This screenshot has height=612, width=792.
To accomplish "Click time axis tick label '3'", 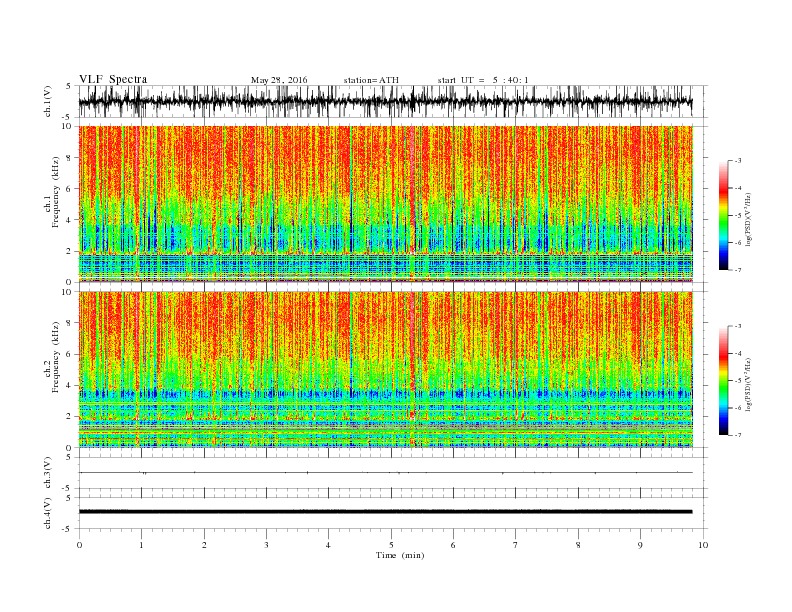I will 266,545.
